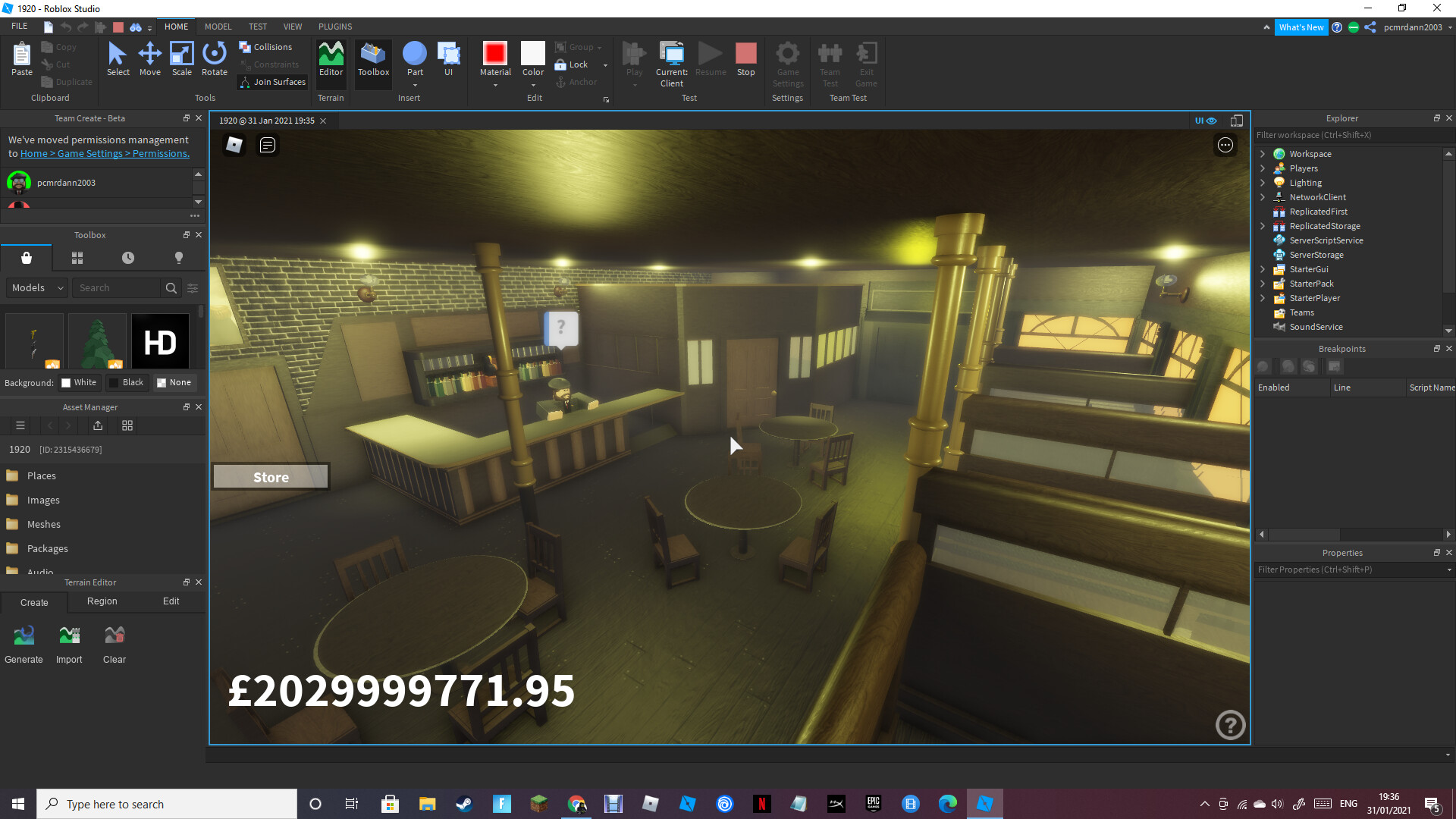Viewport: 1456px width, 819px height.
Task: Click the Color swatch in the Edit group
Action: [x=533, y=54]
